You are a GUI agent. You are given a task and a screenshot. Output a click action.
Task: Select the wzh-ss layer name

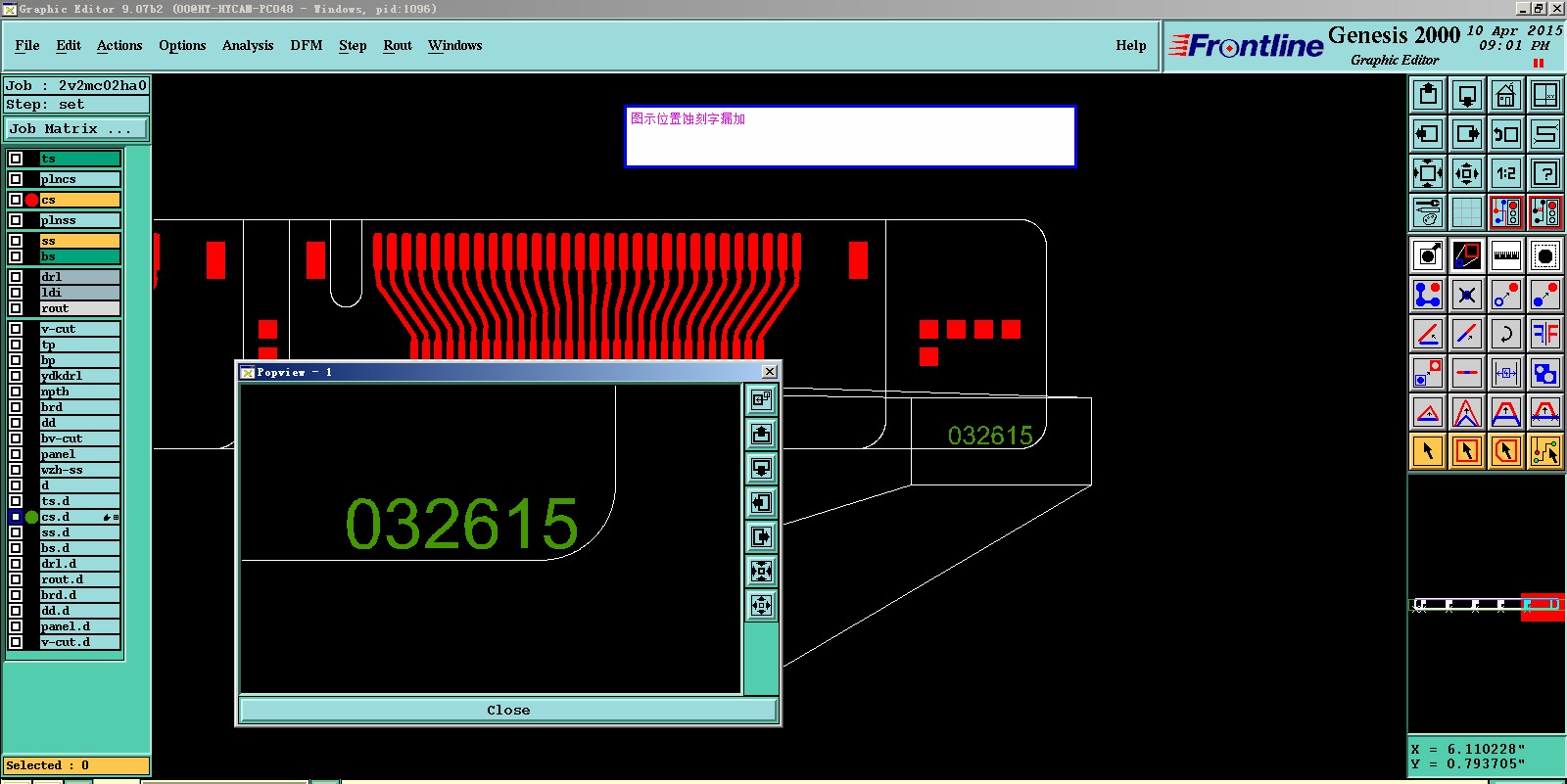(79, 470)
